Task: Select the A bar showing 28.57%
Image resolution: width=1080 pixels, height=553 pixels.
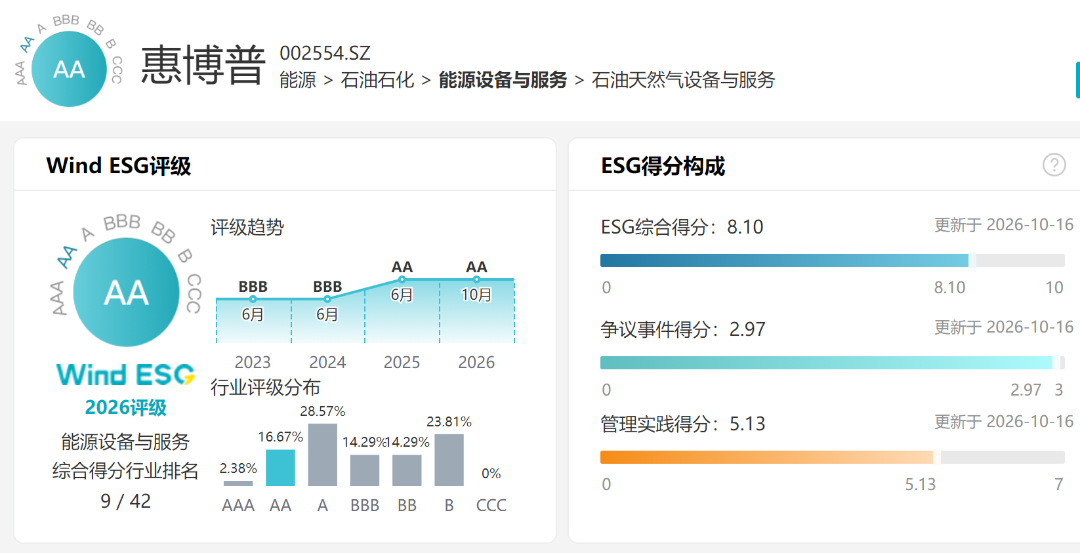Action: (x=322, y=455)
